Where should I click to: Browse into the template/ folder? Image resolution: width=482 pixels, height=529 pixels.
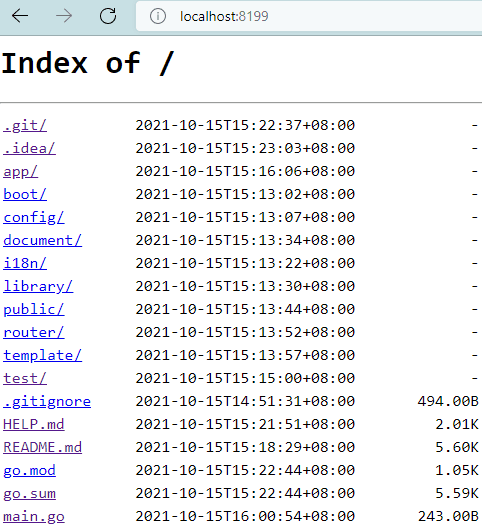coord(42,356)
